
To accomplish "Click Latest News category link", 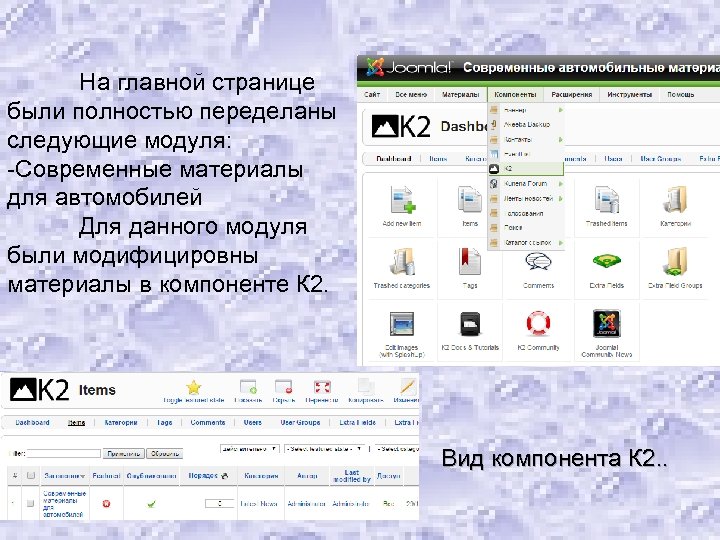I will tap(259, 504).
